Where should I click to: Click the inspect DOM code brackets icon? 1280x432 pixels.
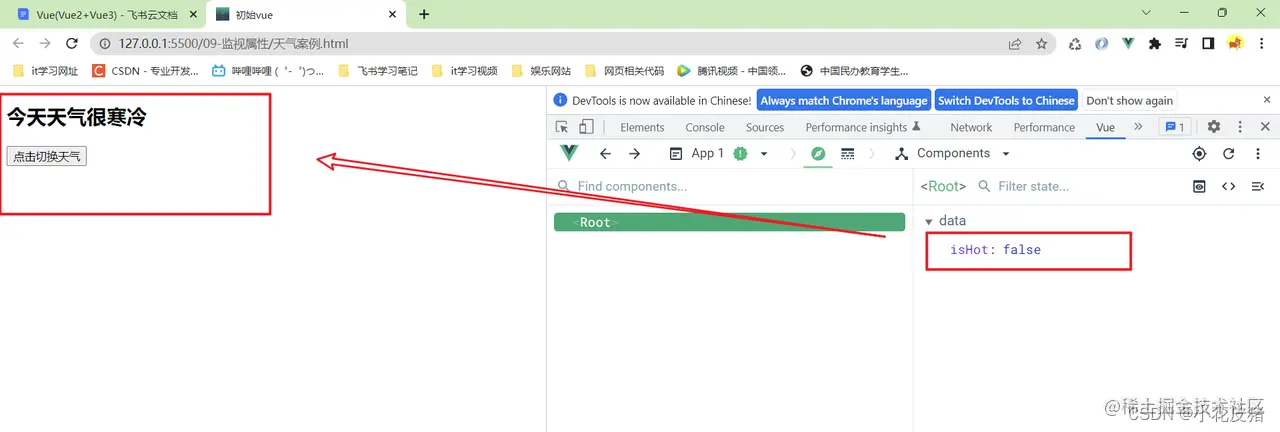click(1229, 186)
